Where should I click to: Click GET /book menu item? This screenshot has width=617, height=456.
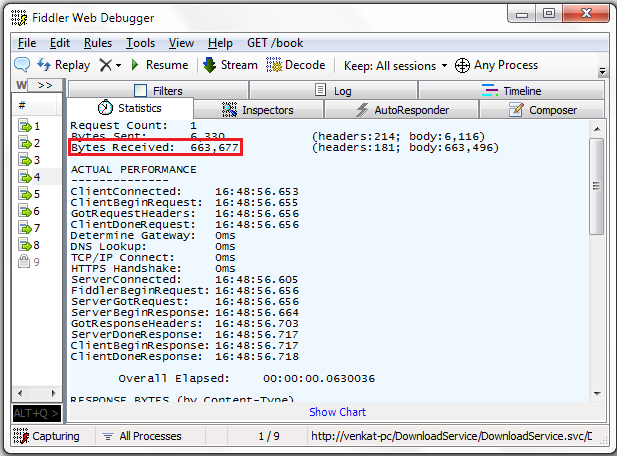[275, 43]
